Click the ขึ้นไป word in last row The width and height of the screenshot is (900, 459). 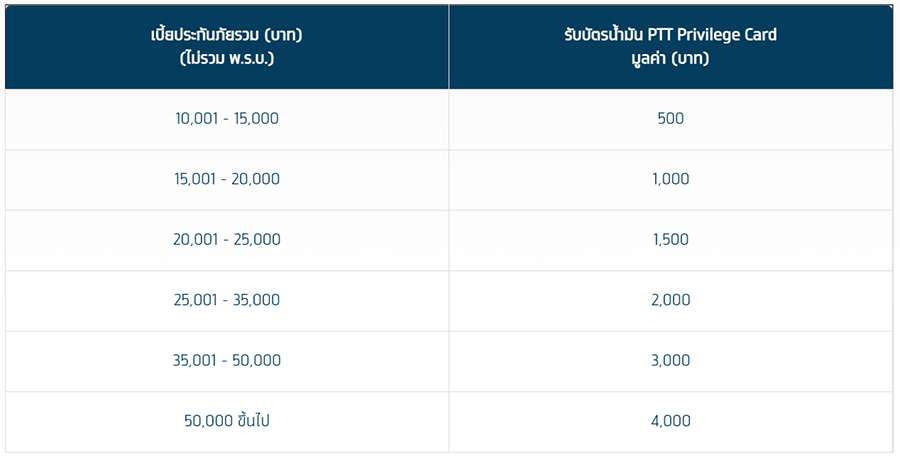click(253, 421)
